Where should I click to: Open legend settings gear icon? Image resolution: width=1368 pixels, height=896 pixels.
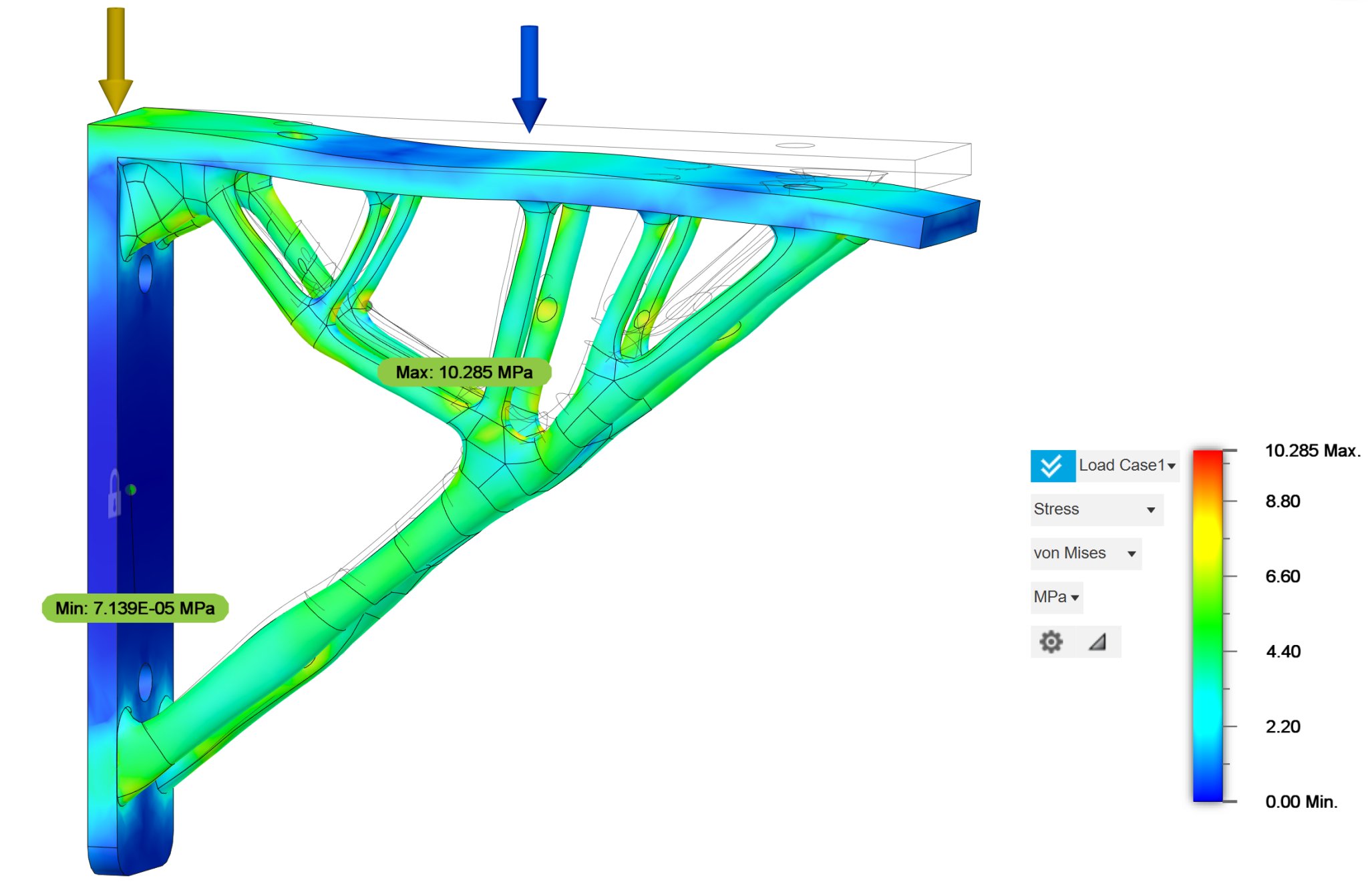point(1051,642)
